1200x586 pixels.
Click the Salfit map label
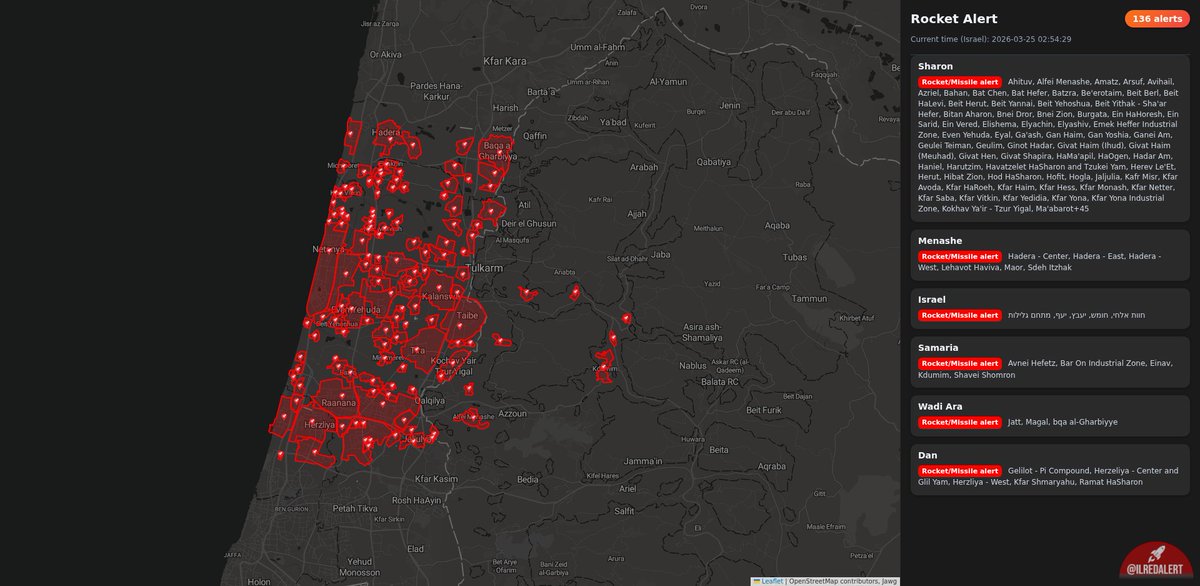click(x=624, y=511)
